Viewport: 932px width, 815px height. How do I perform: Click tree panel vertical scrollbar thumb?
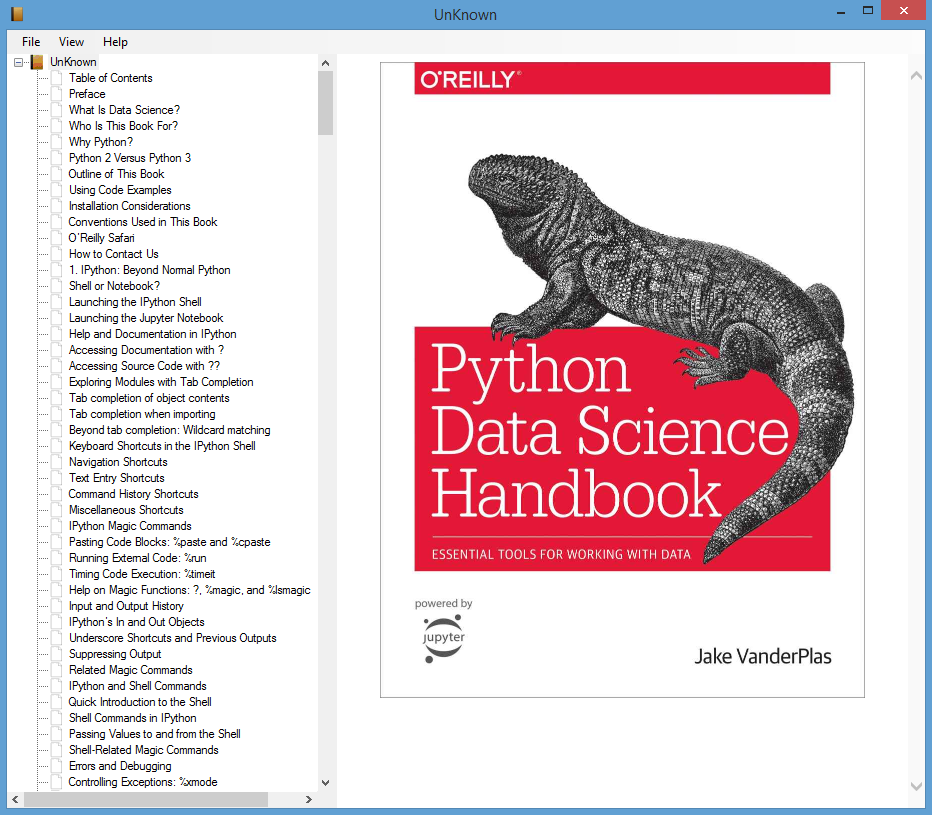coord(325,103)
